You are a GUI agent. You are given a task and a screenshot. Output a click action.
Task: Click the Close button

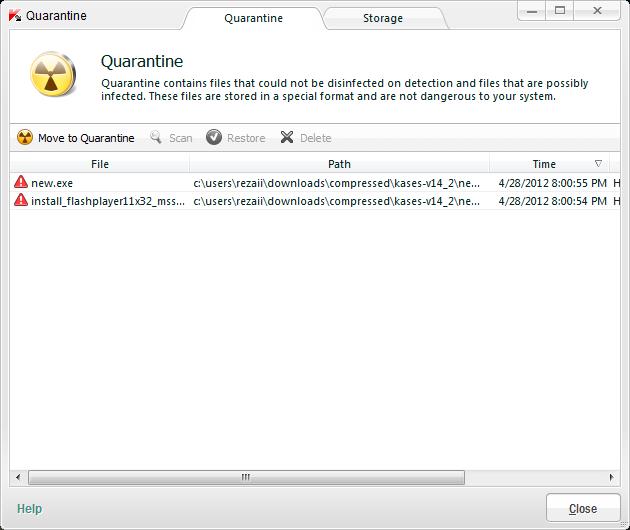pyautogui.click(x=583, y=508)
